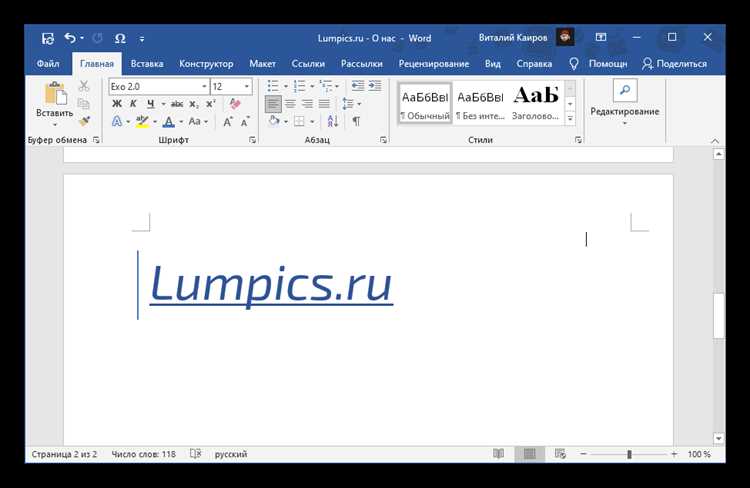Collapse the ribbon with the chevron

(x=715, y=141)
